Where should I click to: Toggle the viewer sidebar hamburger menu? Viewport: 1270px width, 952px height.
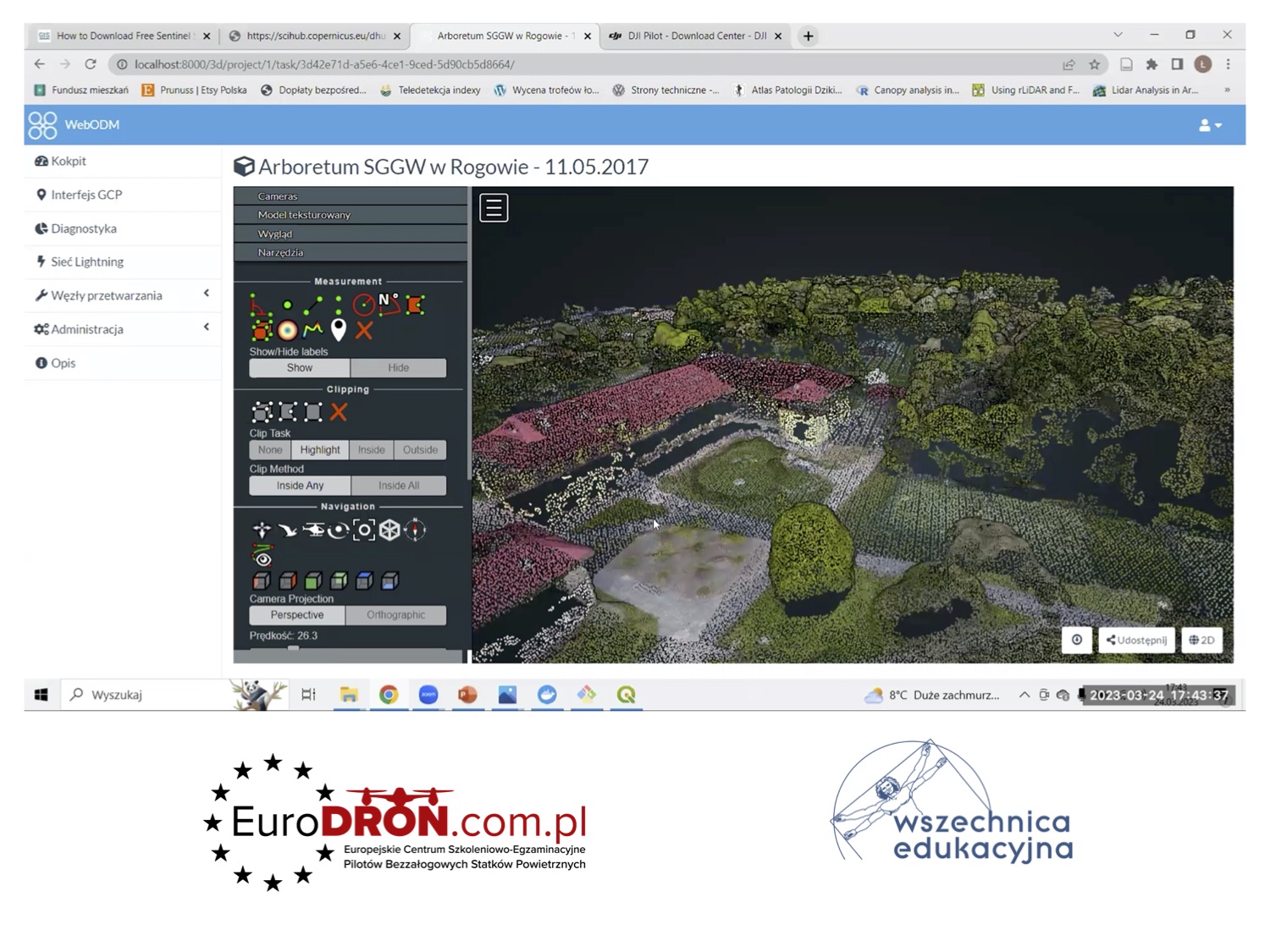pyautogui.click(x=494, y=207)
